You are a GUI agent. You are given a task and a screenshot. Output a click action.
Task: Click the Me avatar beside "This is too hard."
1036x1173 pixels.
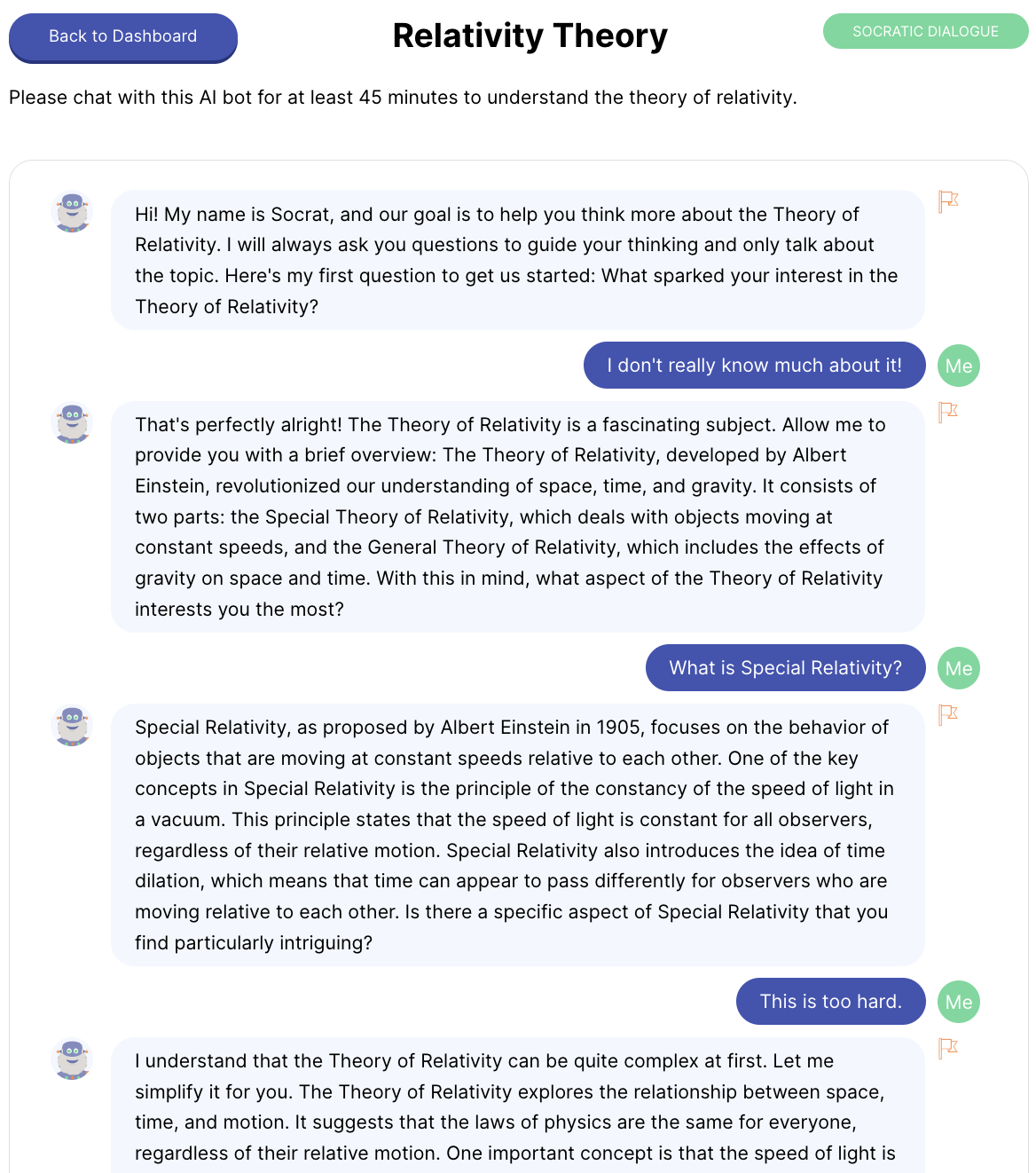pyautogui.click(x=959, y=1002)
